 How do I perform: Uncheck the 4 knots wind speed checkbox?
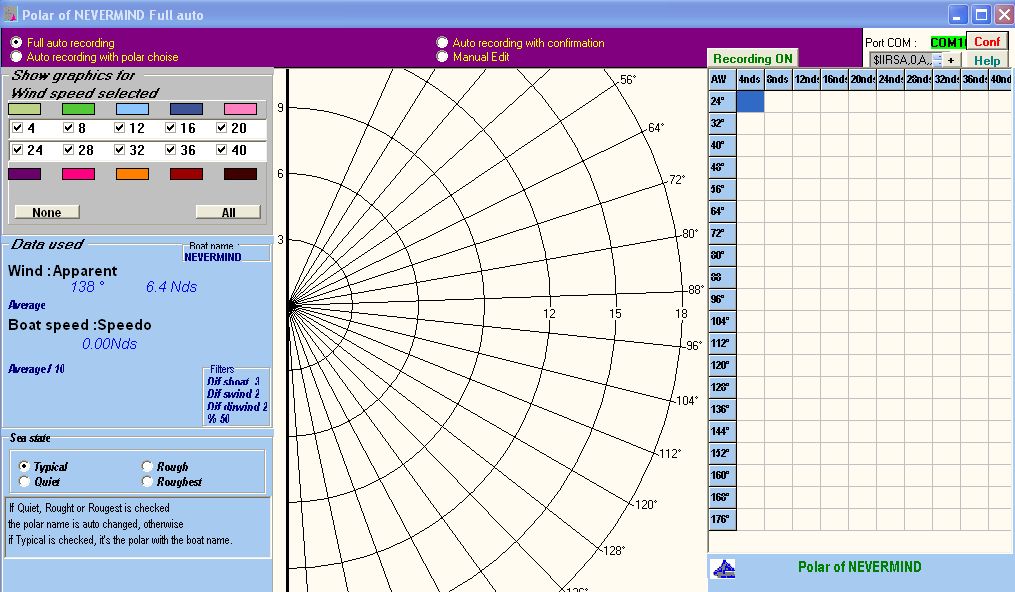(17, 127)
